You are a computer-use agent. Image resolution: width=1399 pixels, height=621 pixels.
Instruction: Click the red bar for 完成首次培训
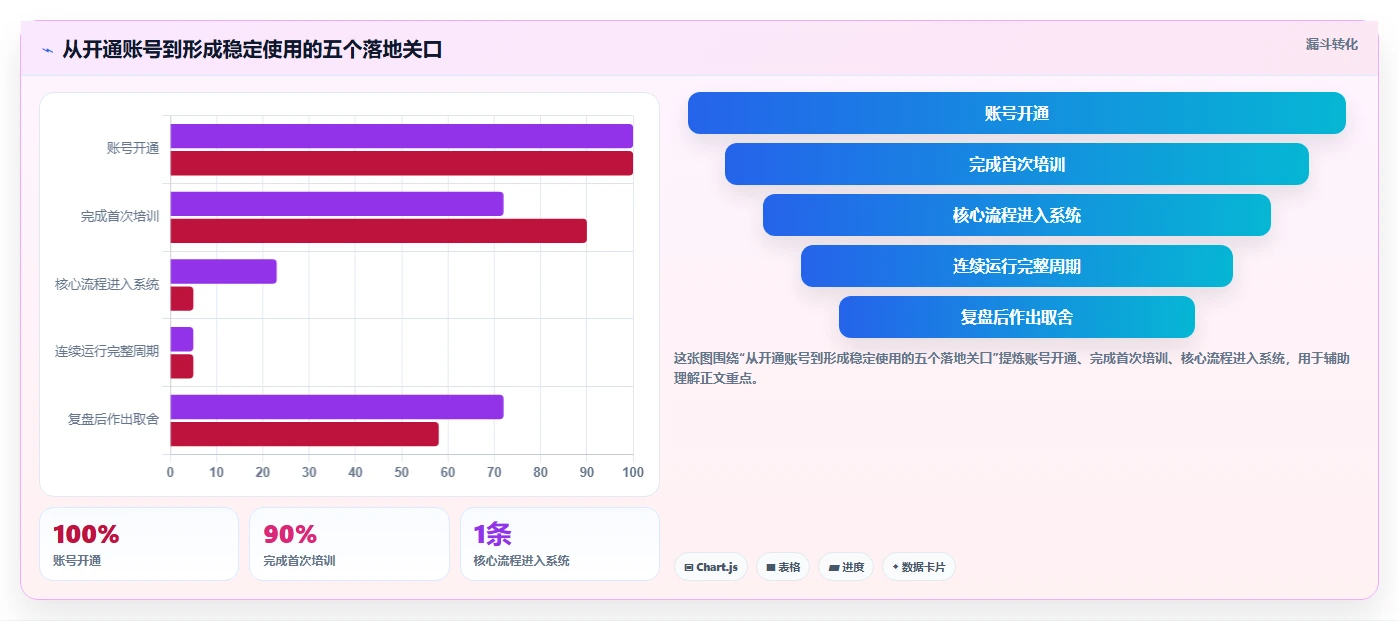[378, 231]
